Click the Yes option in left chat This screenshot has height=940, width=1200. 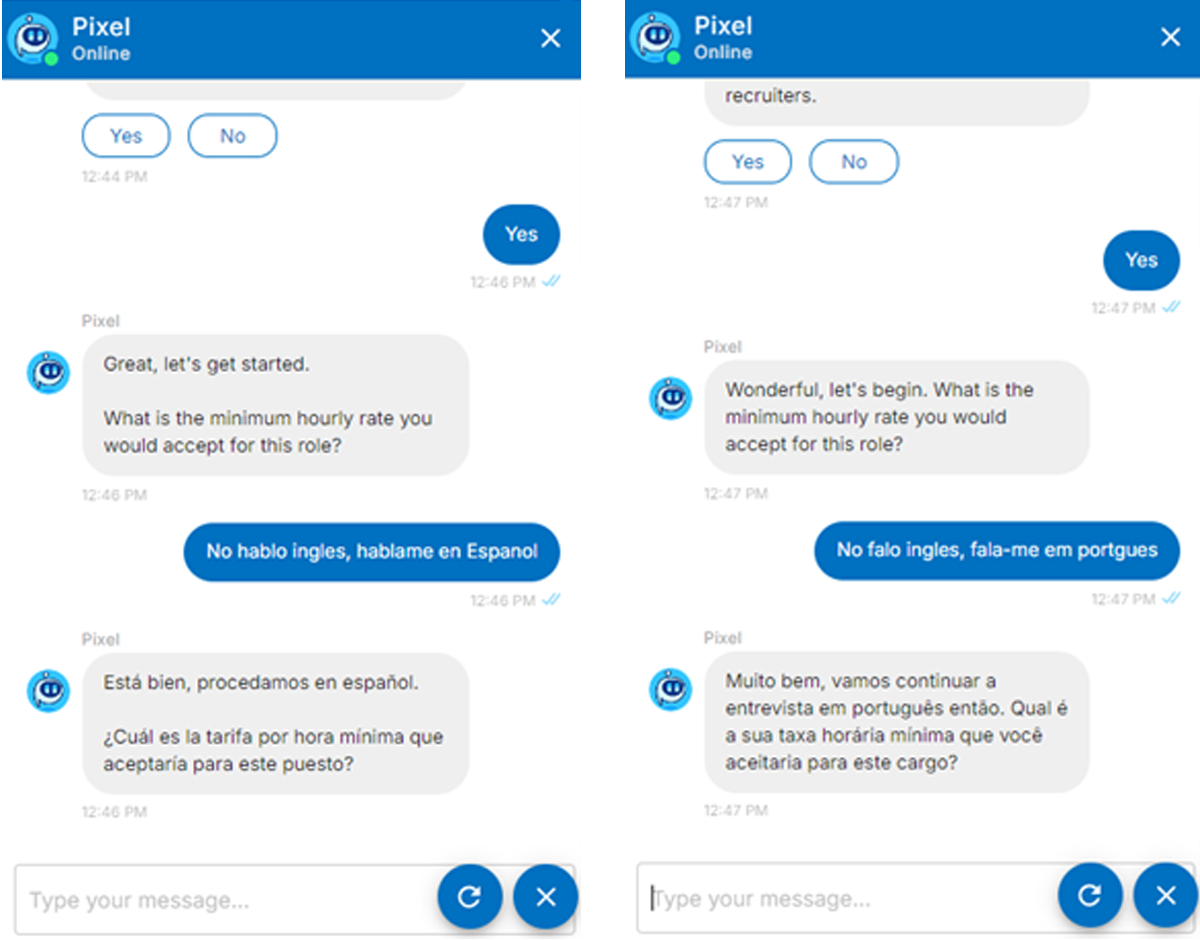click(x=126, y=136)
